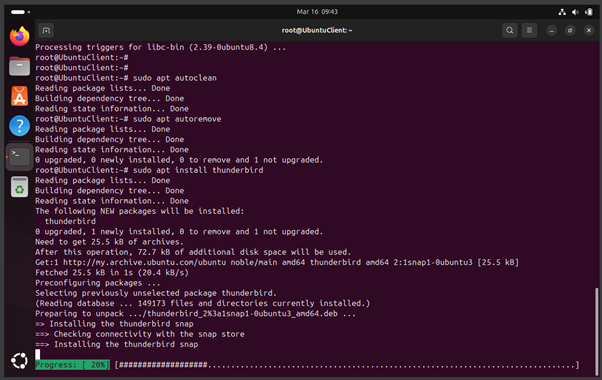Screen dimensions: 602x380
Task: Click the terminal title root@UbuntuClient
Action: pos(317,30)
